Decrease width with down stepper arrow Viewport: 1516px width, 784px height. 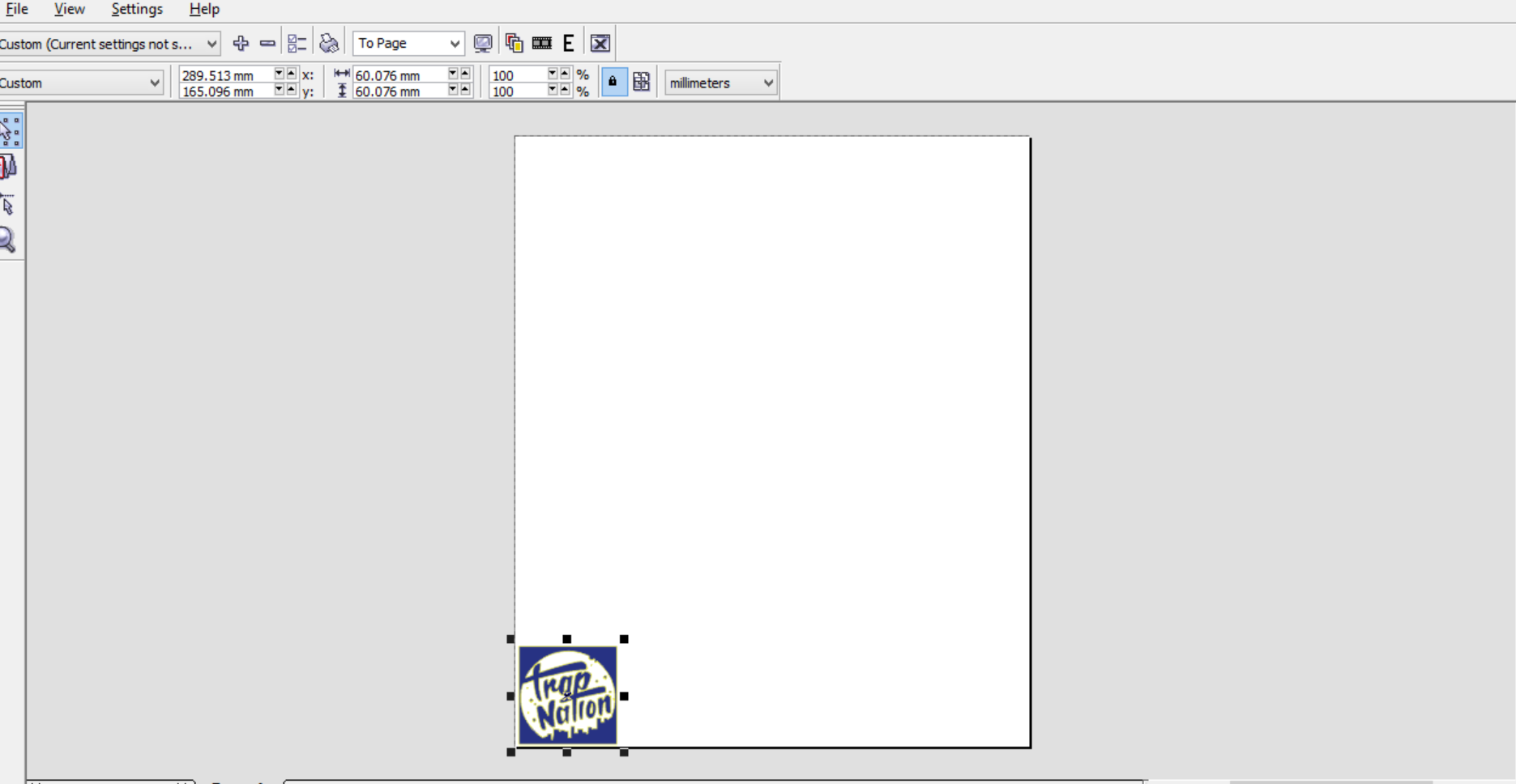tap(453, 74)
